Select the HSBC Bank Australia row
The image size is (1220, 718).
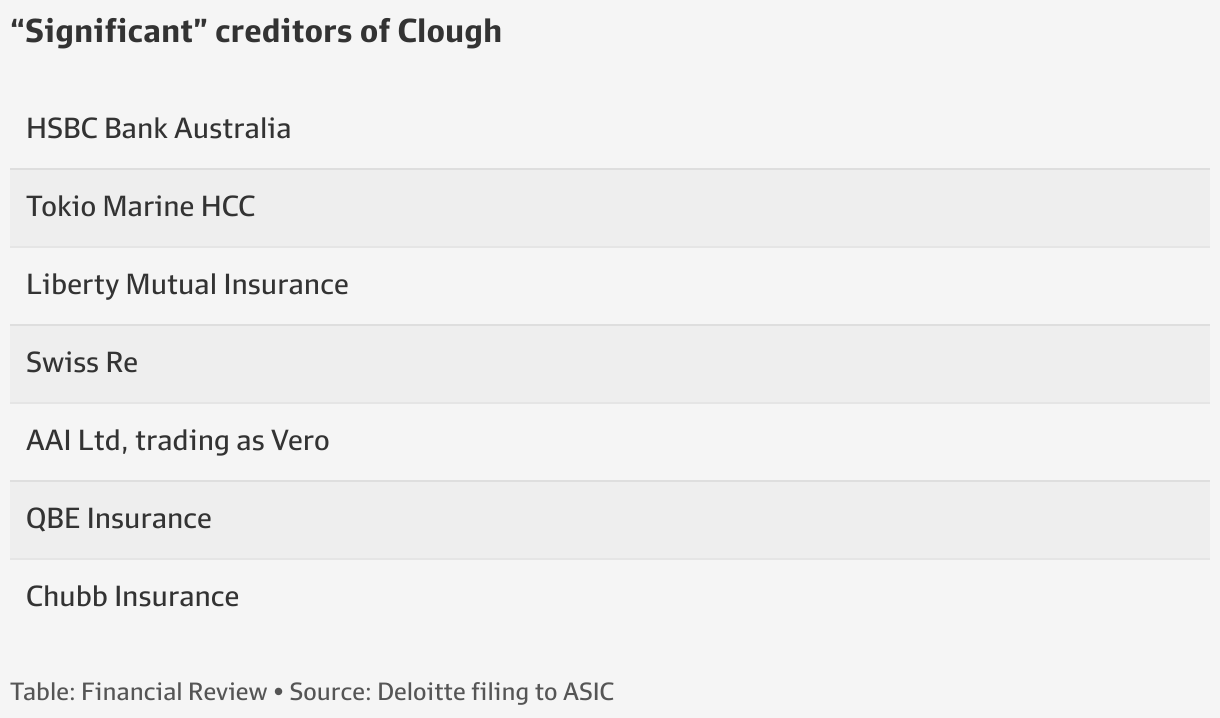(610, 129)
